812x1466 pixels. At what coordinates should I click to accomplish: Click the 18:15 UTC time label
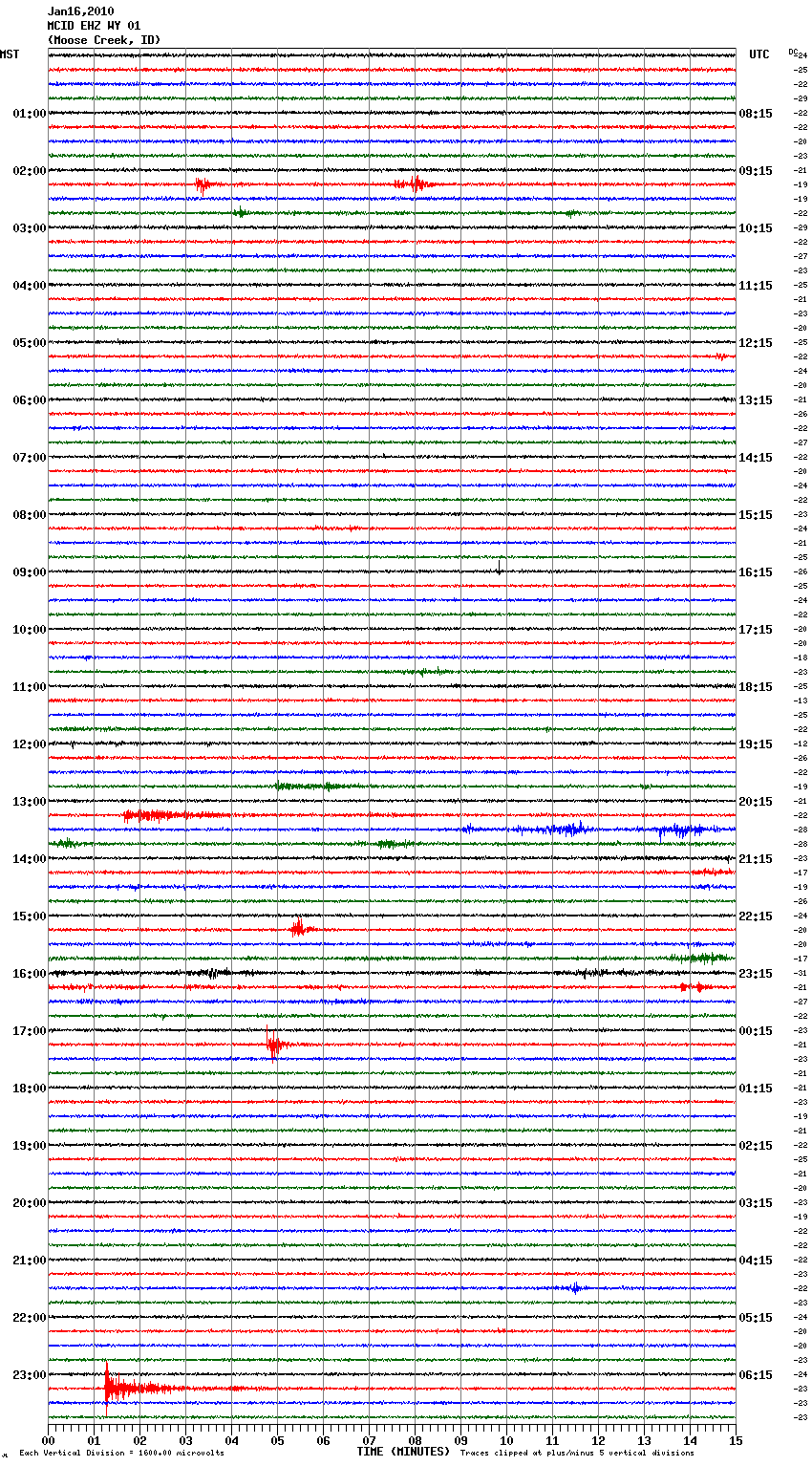(756, 687)
